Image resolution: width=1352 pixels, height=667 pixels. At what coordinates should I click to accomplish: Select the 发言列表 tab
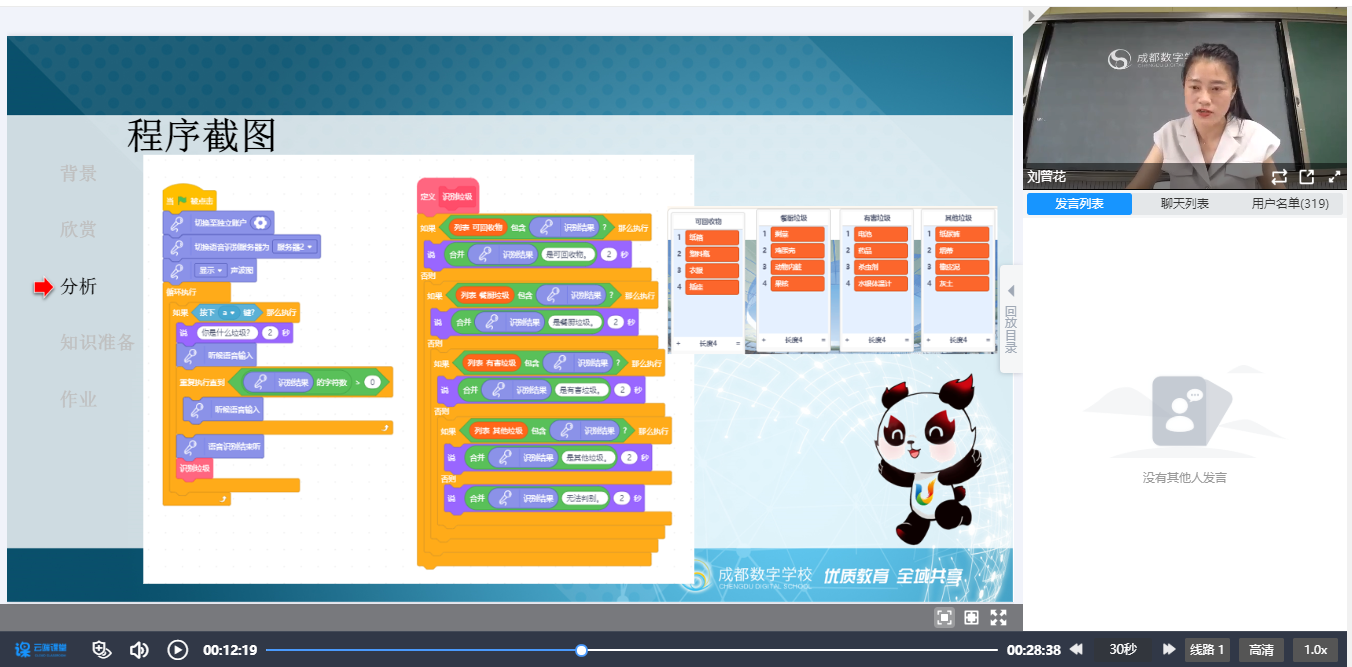(x=1079, y=204)
